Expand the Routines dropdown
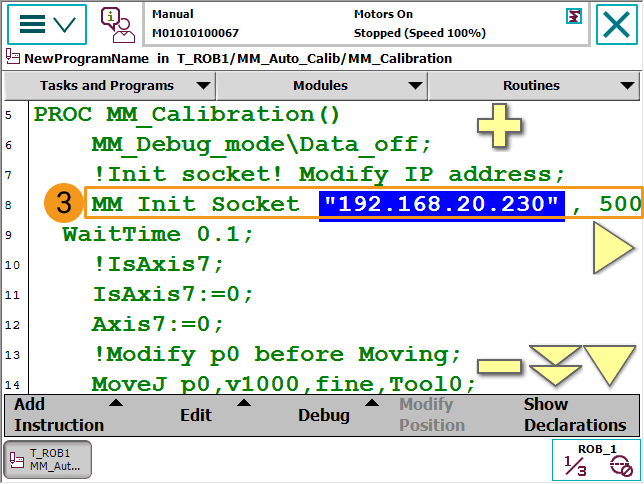The height and width of the screenshot is (484, 644). coord(536,86)
